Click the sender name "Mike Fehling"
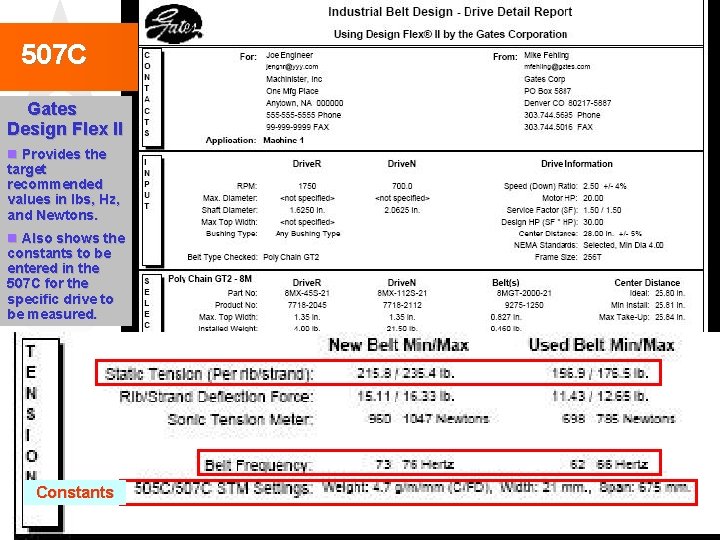Screen dimensions: 720x540 coord(546,55)
